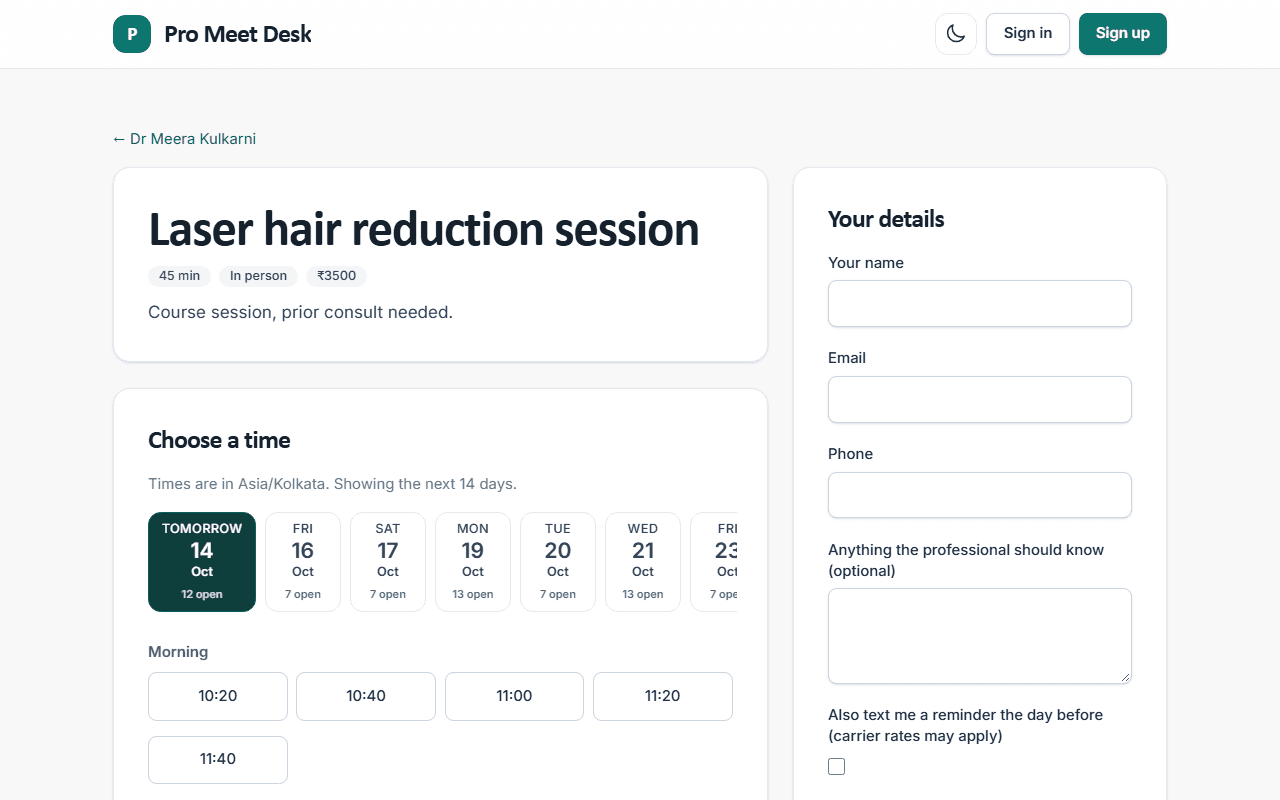Click the 45 min duration badge

(x=180, y=276)
